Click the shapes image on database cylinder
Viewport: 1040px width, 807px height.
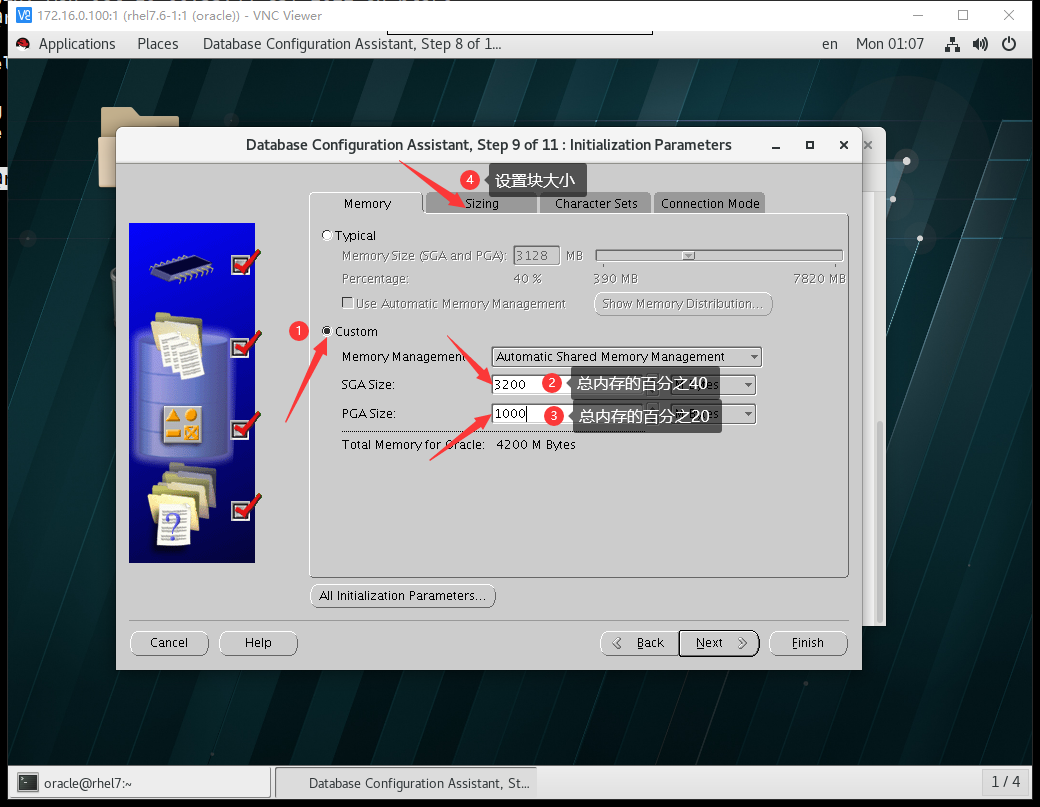(182, 425)
